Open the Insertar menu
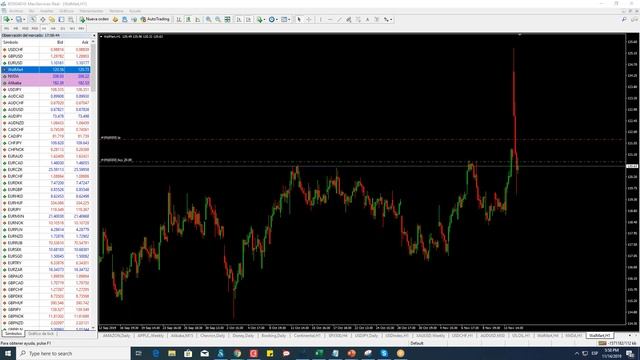 point(47,11)
